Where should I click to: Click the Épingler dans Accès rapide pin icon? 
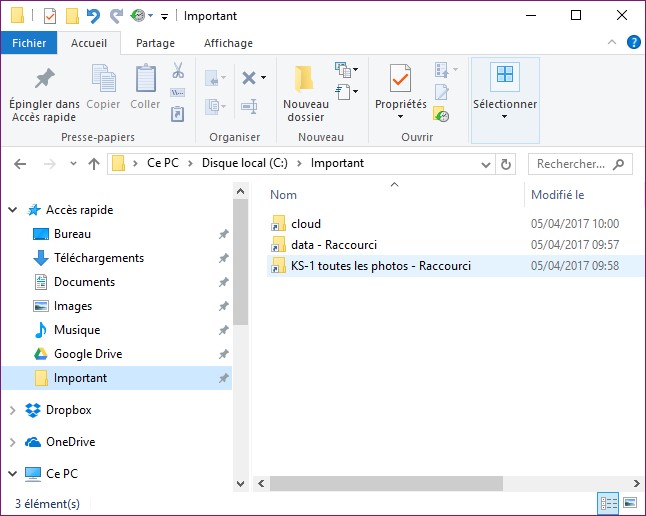pos(44,80)
